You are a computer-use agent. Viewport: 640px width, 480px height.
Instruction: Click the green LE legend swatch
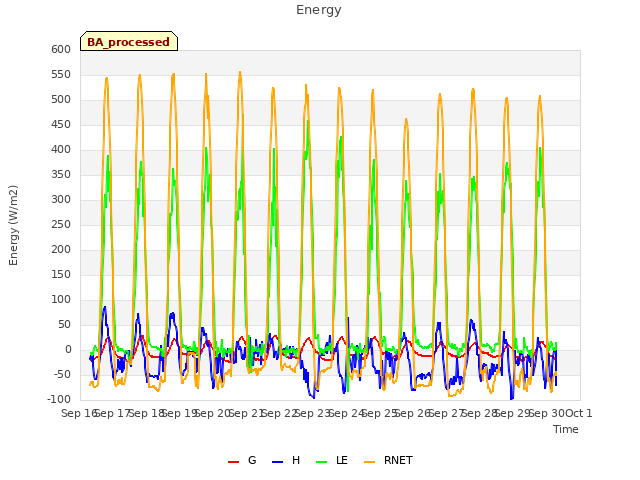click(322, 462)
